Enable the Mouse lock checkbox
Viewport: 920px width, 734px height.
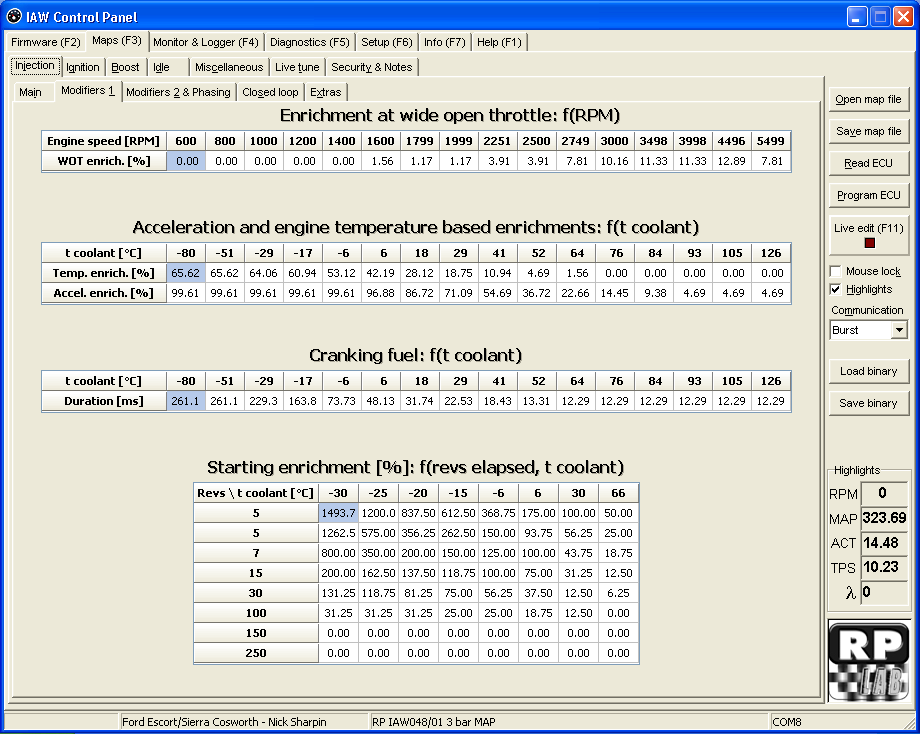tap(836, 271)
